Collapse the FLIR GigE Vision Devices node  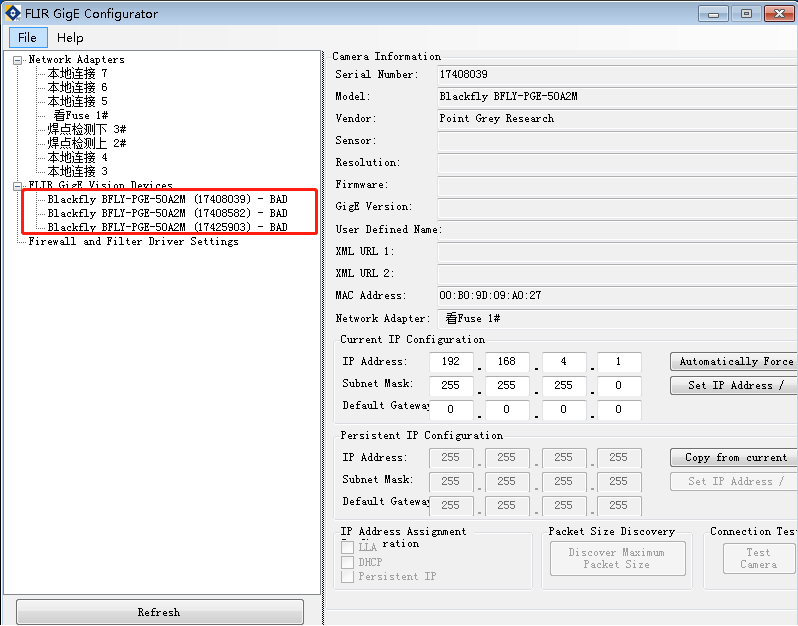click(17, 186)
